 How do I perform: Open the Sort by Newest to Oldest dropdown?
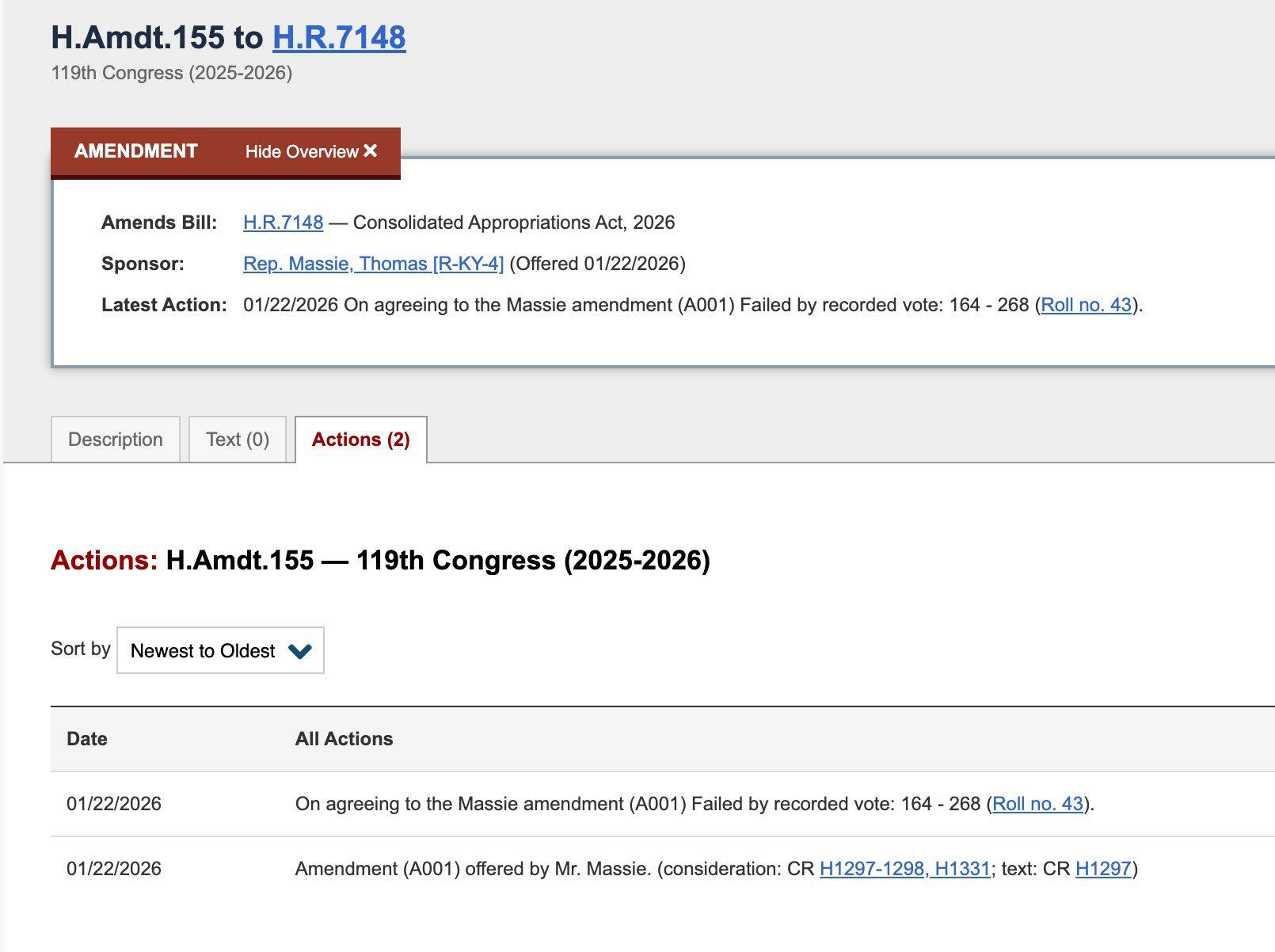pyautogui.click(x=219, y=651)
